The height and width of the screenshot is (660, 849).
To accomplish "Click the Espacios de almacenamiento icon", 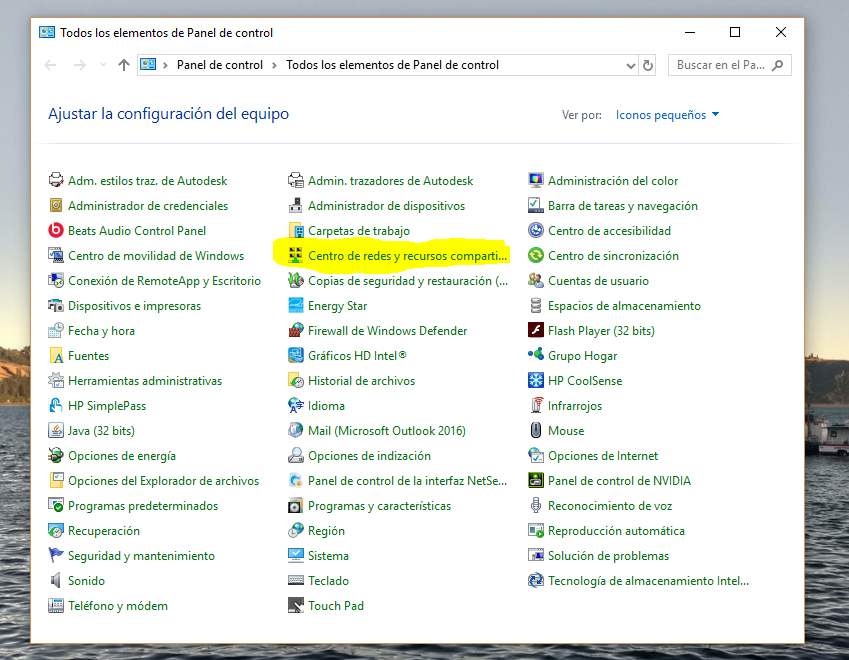I will [535, 306].
